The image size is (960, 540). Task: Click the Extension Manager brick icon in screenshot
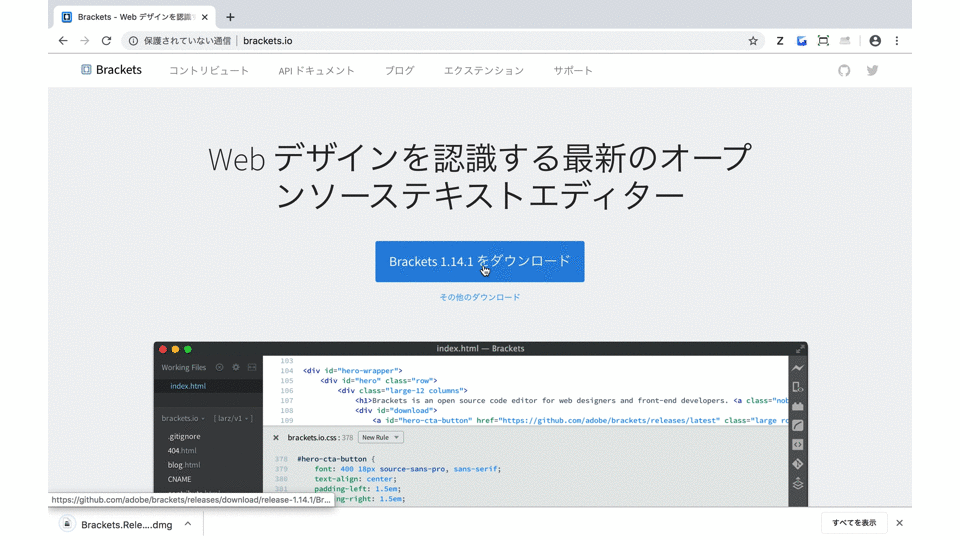click(x=798, y=406)
